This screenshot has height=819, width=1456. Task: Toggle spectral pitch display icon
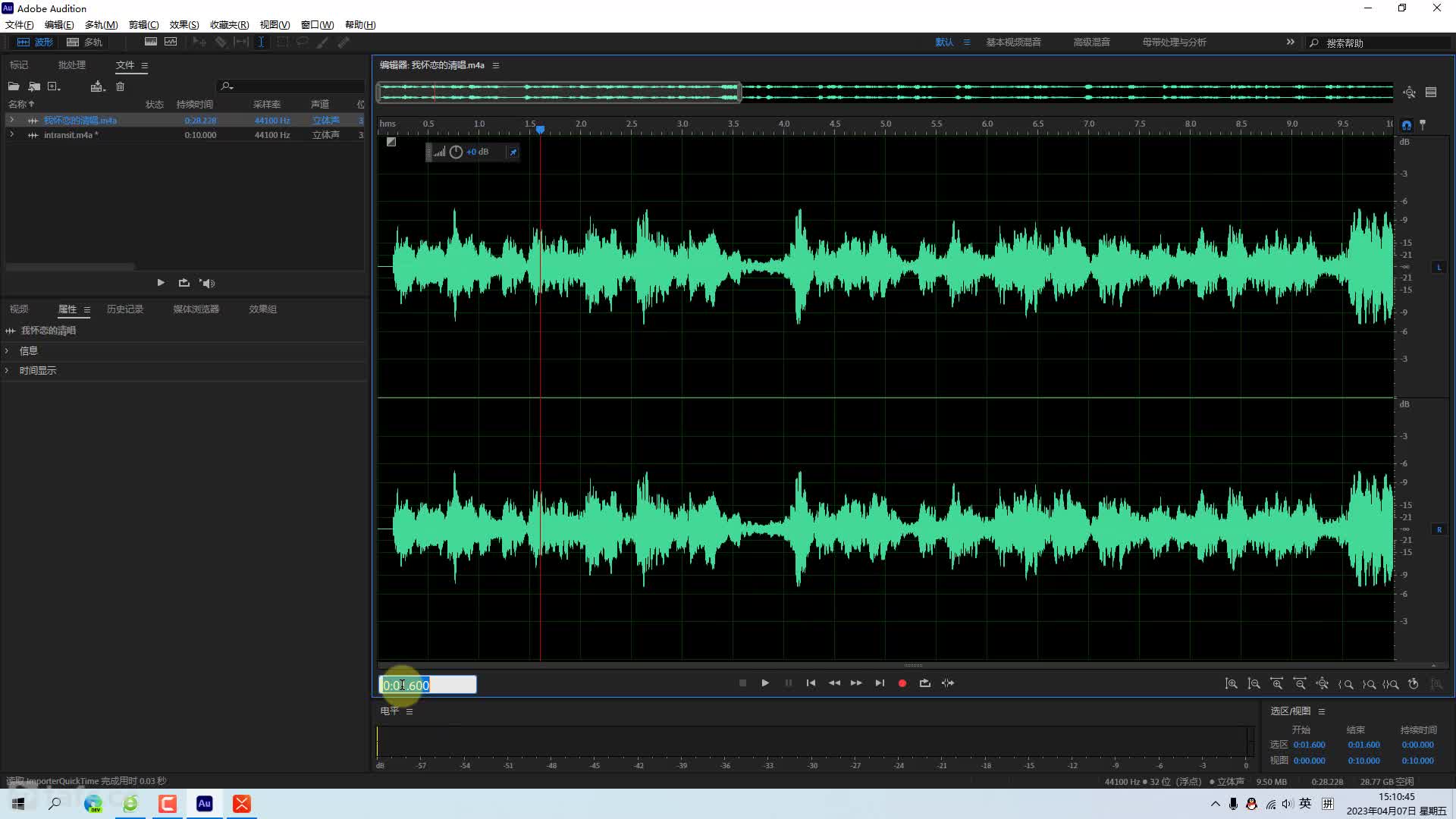tap(171, 42)
